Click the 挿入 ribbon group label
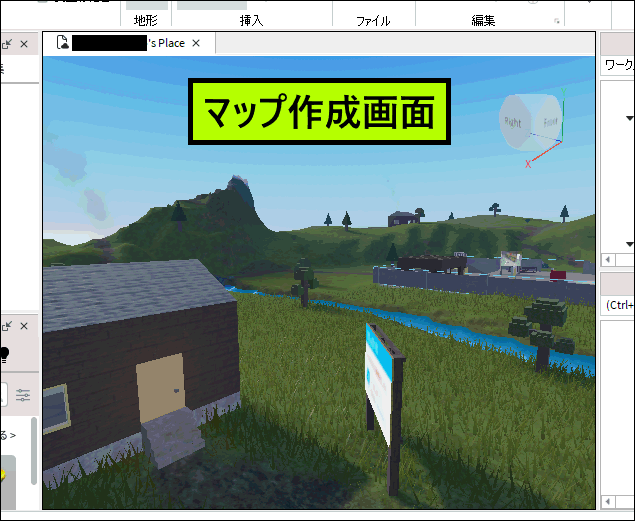 [251, 20]
